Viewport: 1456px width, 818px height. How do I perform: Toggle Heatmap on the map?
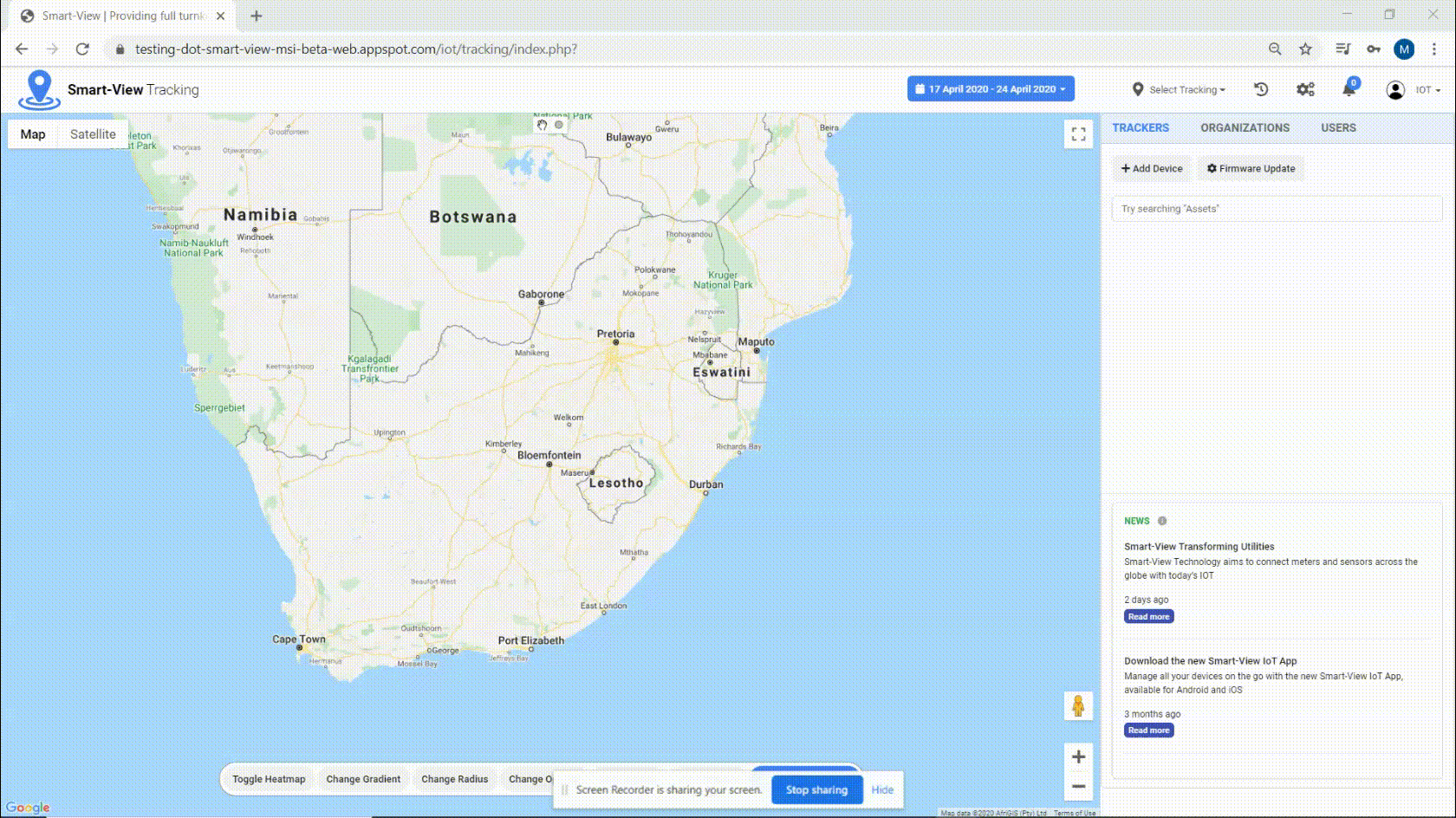pyautogui.click(x=269, y=779)
